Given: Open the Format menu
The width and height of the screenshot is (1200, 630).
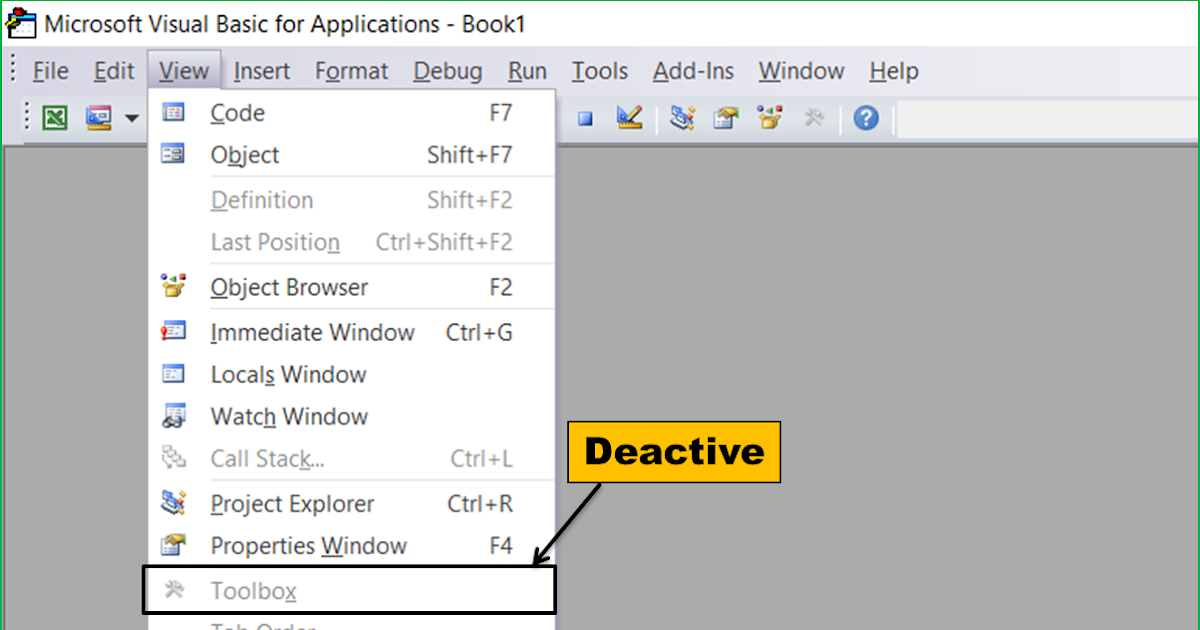Looking at the screenshot, I should coord(352,71).
